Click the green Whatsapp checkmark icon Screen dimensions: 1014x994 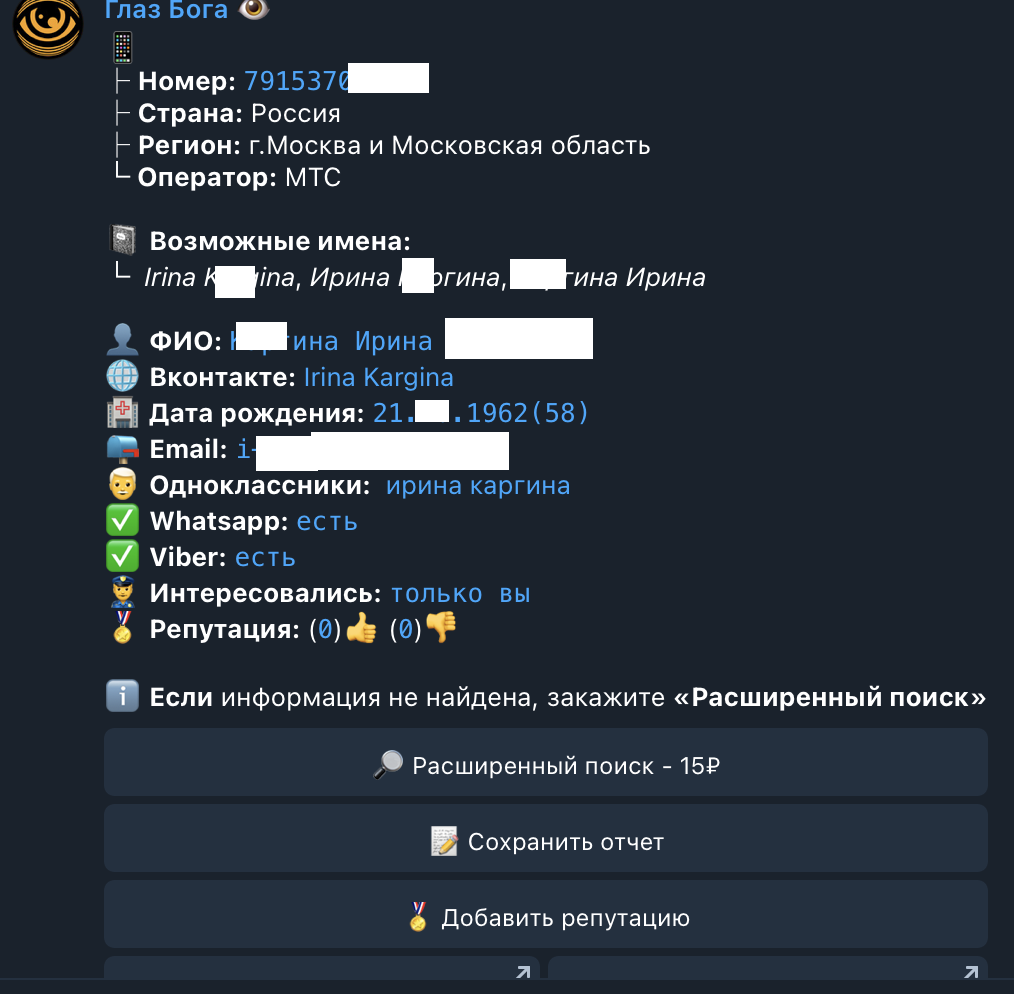pos(122,521)
